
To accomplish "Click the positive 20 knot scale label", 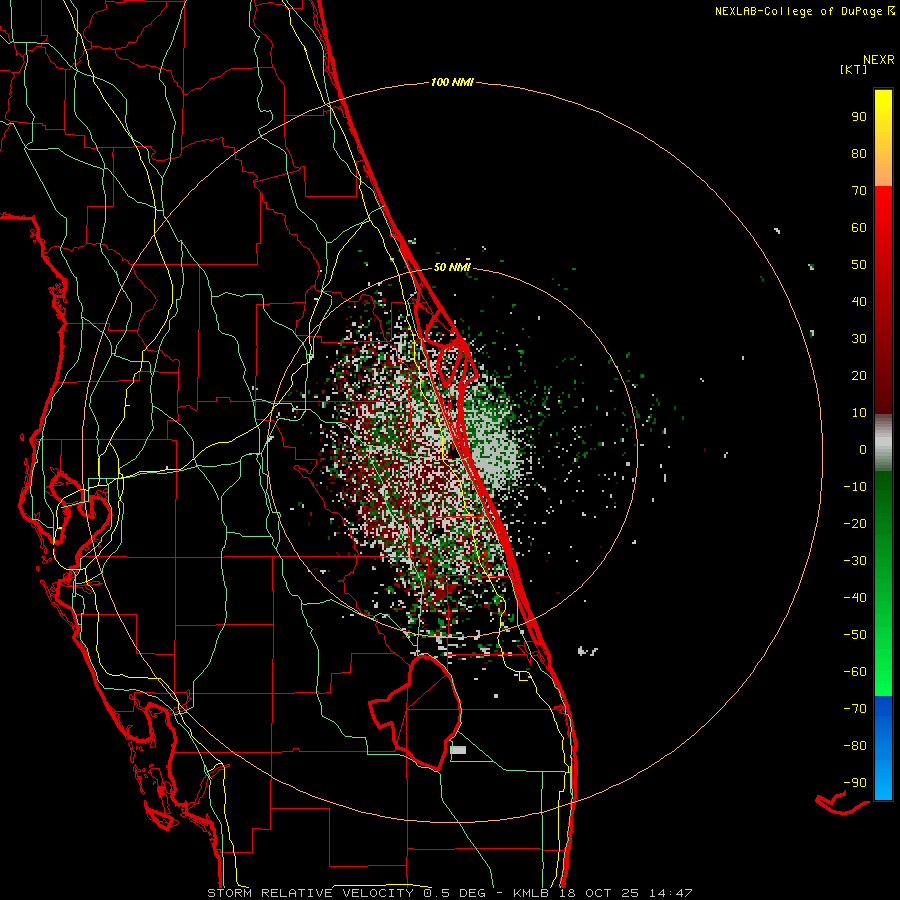I will click(x=859, y=375).
